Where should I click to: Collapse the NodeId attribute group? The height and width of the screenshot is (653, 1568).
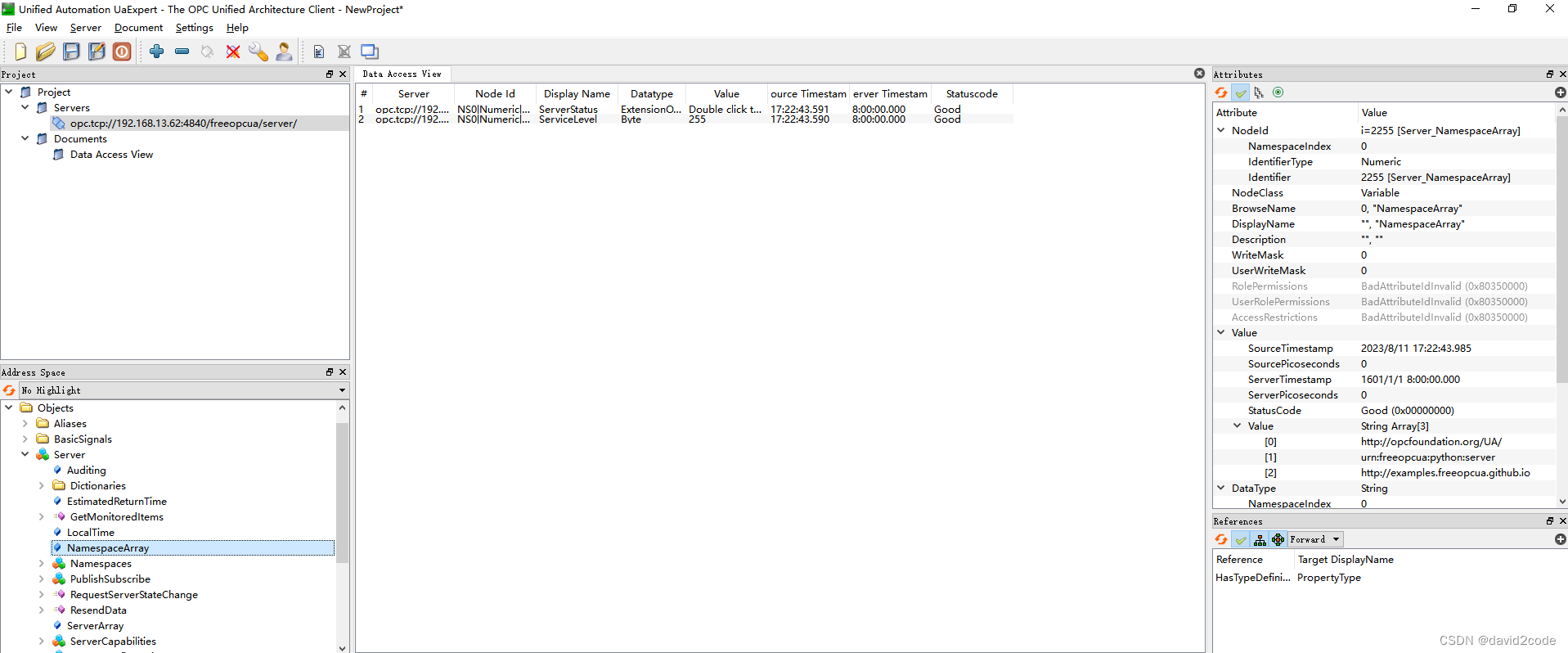[1221, 130]
